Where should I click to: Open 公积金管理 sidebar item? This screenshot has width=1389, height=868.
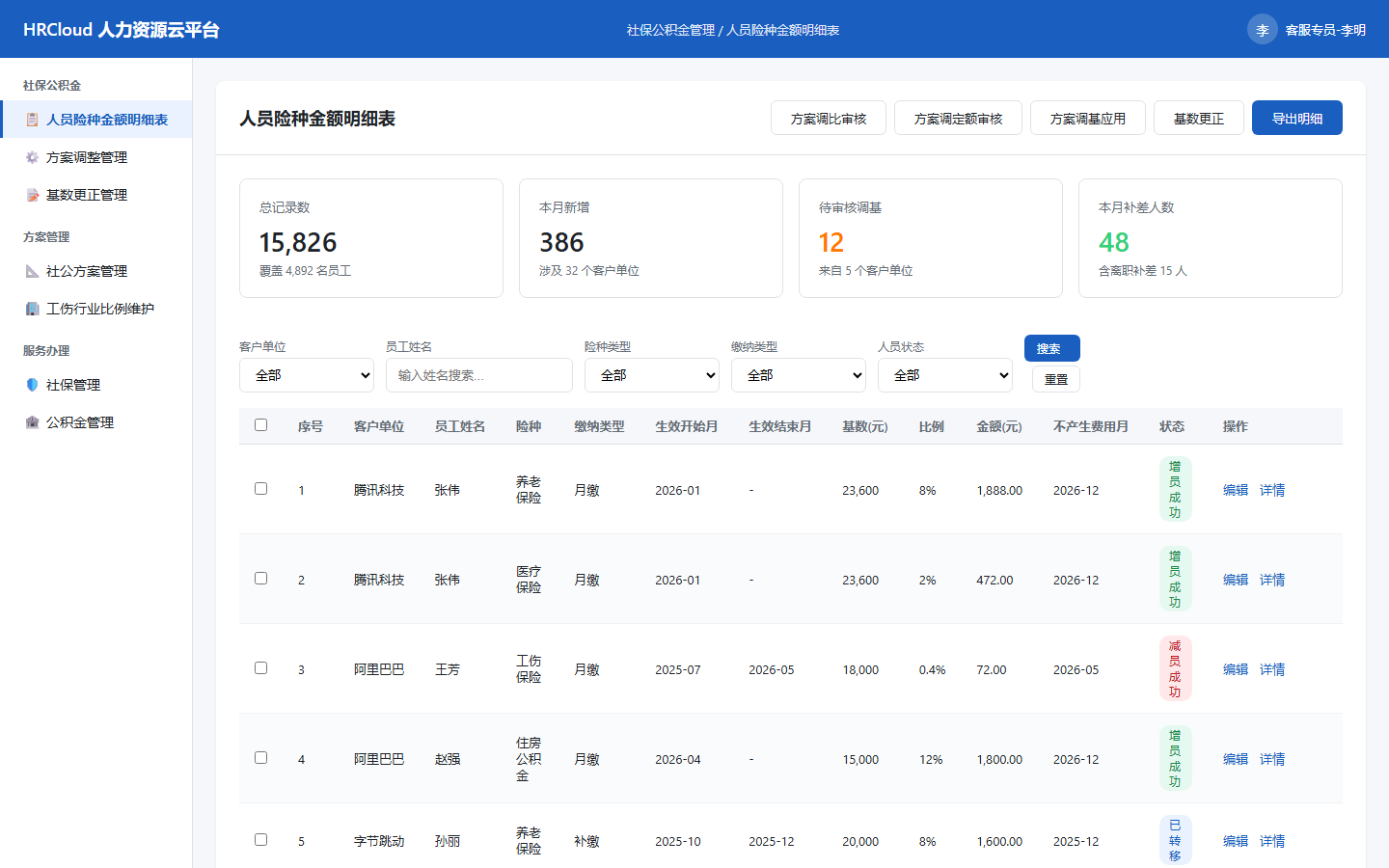(96, 422)
